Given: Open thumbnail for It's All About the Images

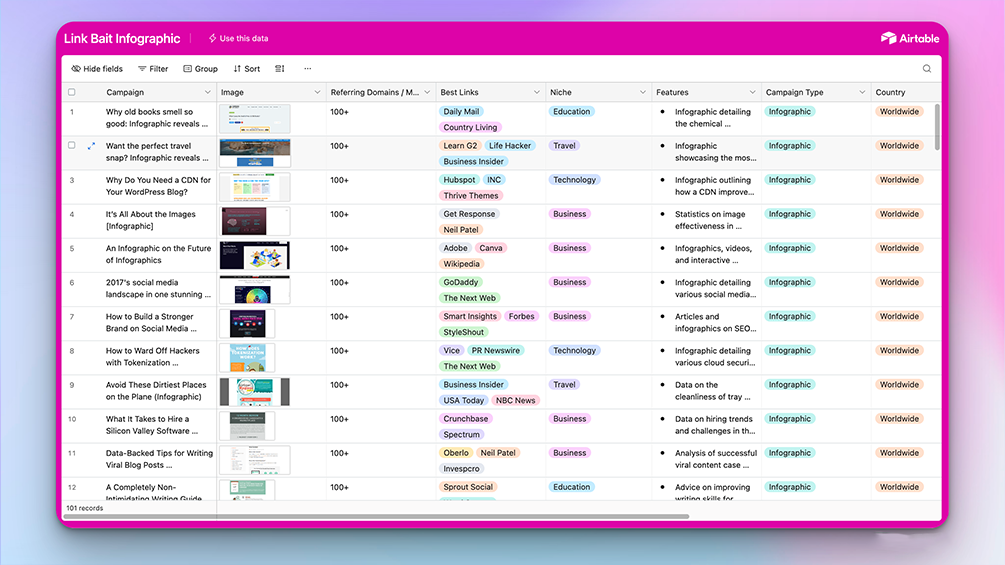Looking at the screenshot, I should click(x=254, y=221).
